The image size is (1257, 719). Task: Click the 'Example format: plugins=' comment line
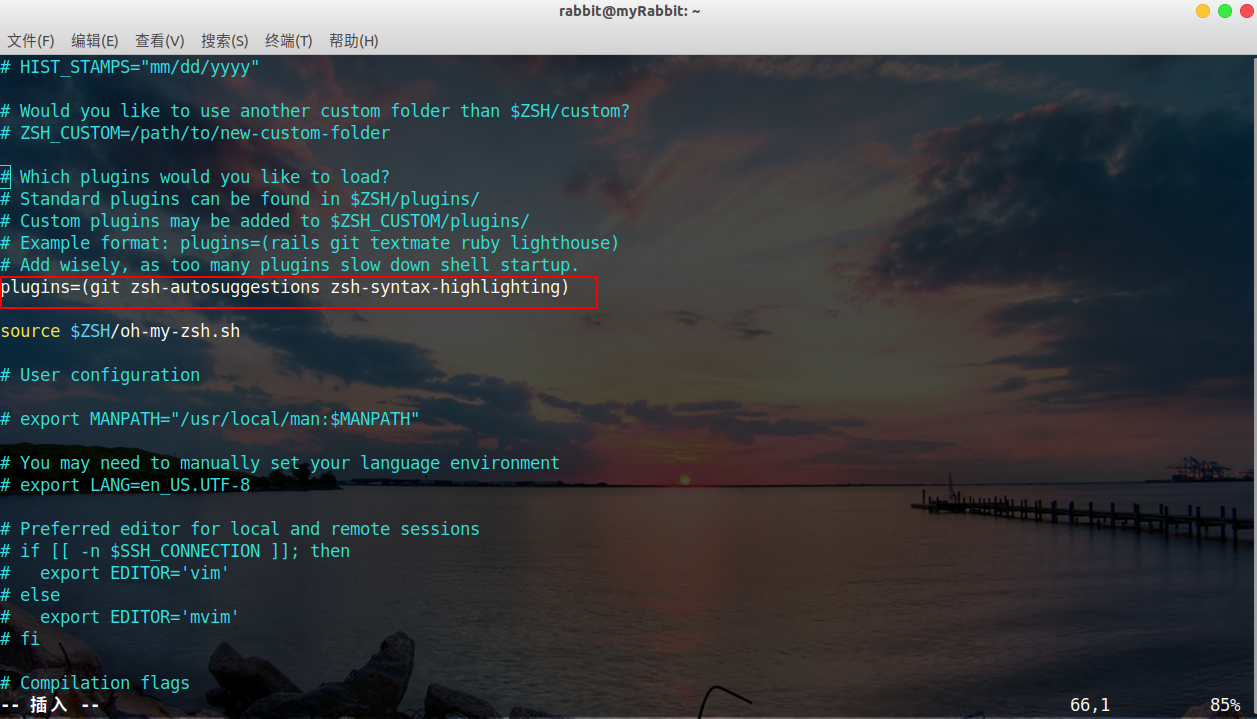tap(310, 243)
